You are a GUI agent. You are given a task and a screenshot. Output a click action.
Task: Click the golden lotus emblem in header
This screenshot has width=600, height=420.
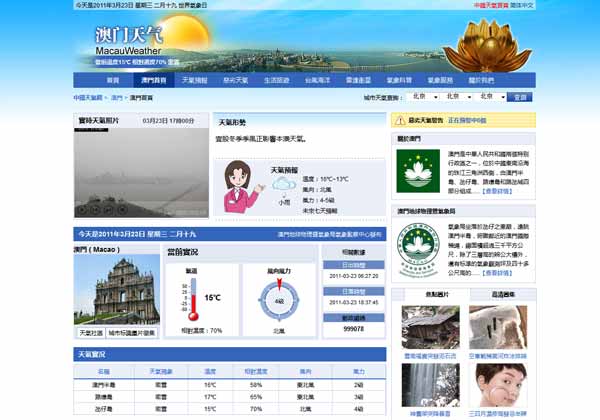pos(486,43)
